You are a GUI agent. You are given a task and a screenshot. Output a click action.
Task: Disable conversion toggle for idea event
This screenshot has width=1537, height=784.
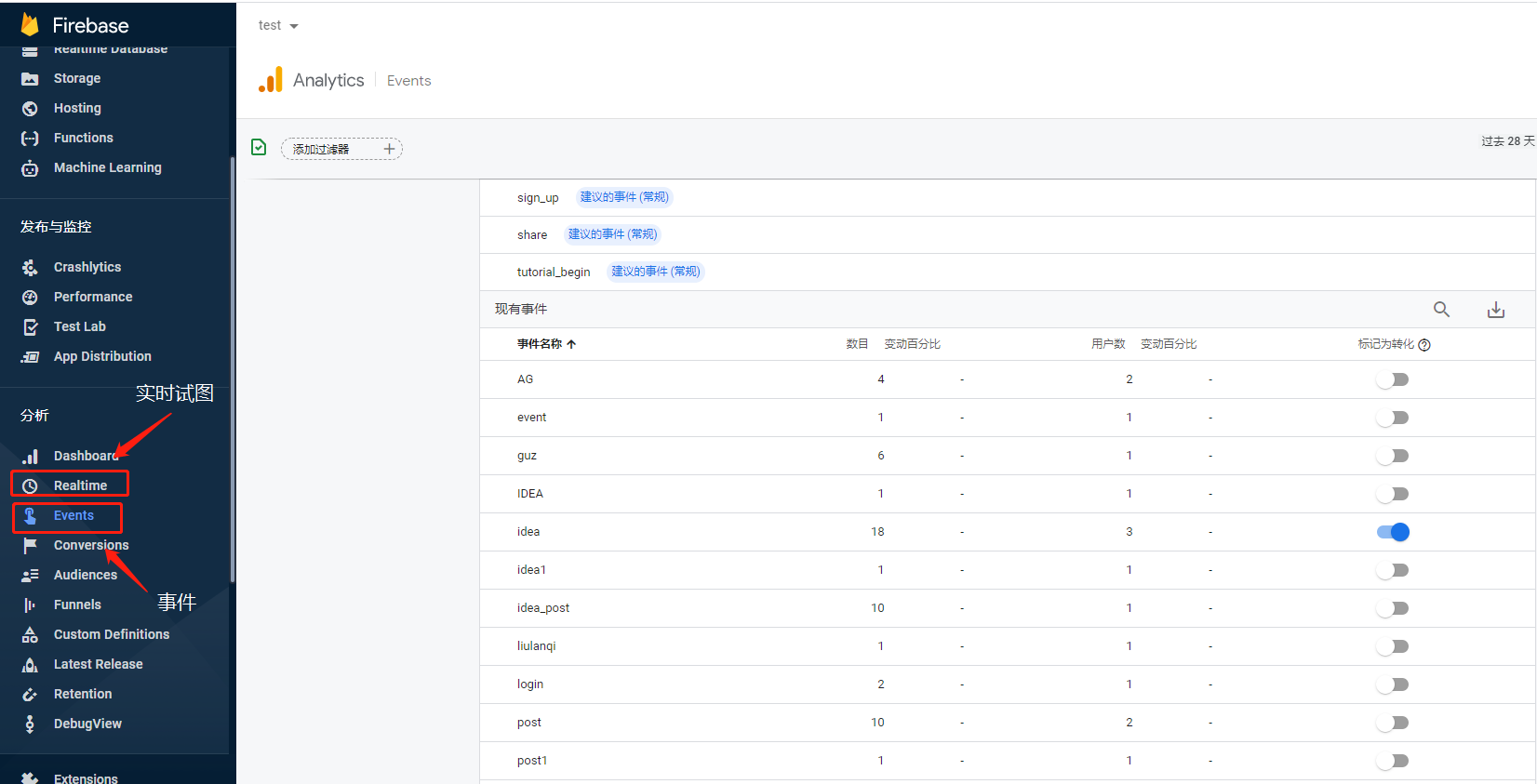pos(1393,532)
